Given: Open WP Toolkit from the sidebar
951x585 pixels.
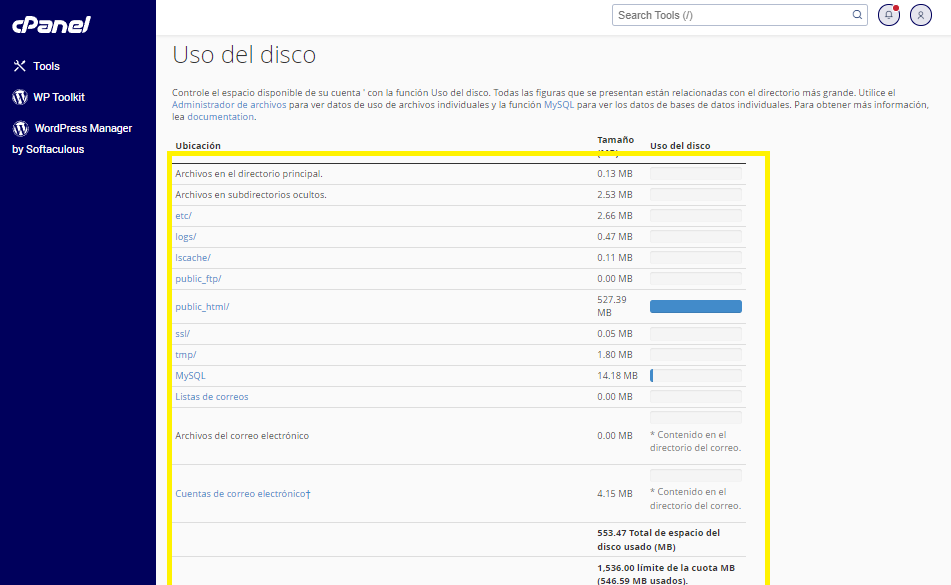Looking at the screenshot, I should tap(58, 97).
